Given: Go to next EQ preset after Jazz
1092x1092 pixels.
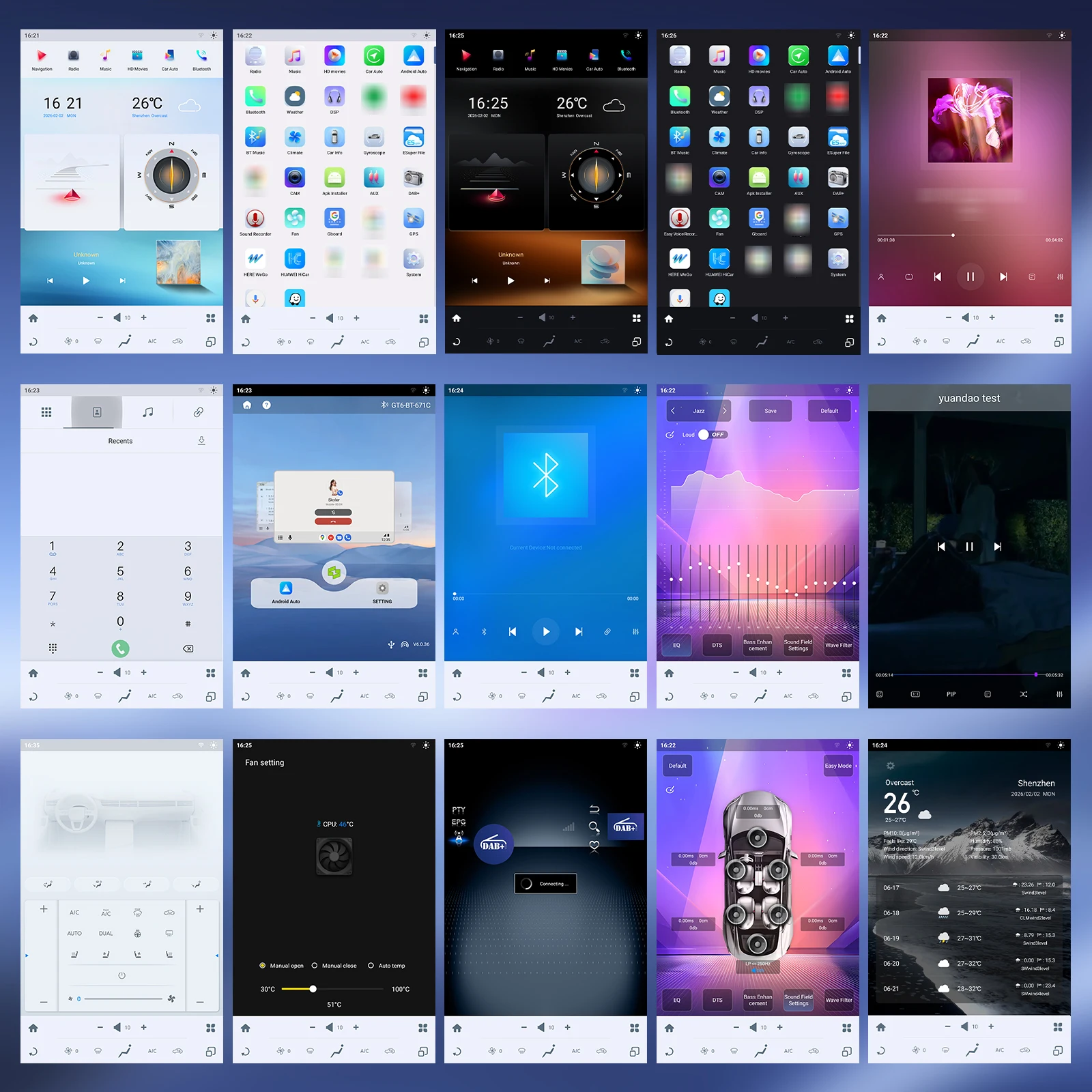Looking at the screenshot, I should [x=725, y=411].
